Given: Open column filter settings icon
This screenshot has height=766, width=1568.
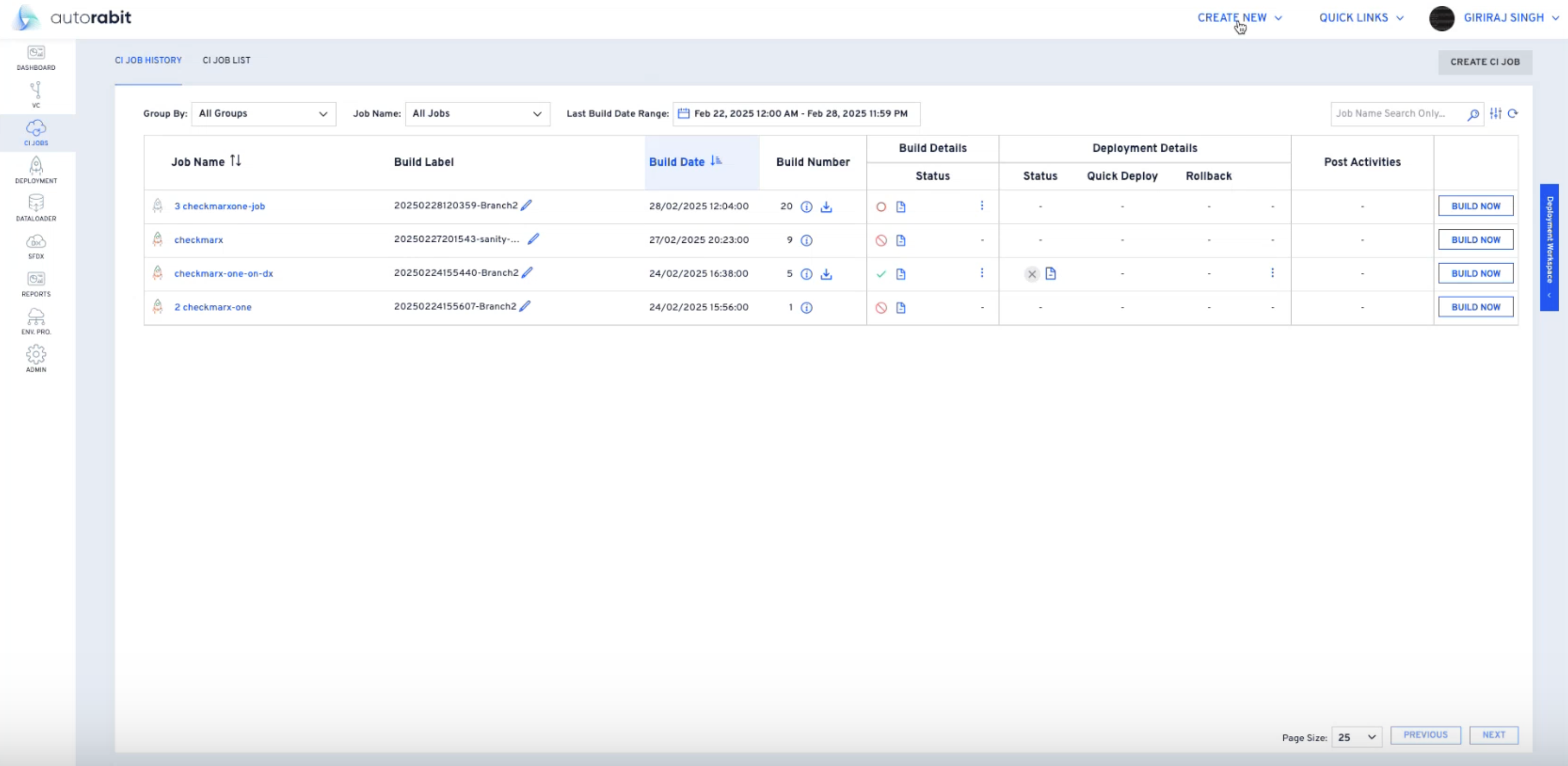Looking at the screenshot, I should click(1496, 113).
